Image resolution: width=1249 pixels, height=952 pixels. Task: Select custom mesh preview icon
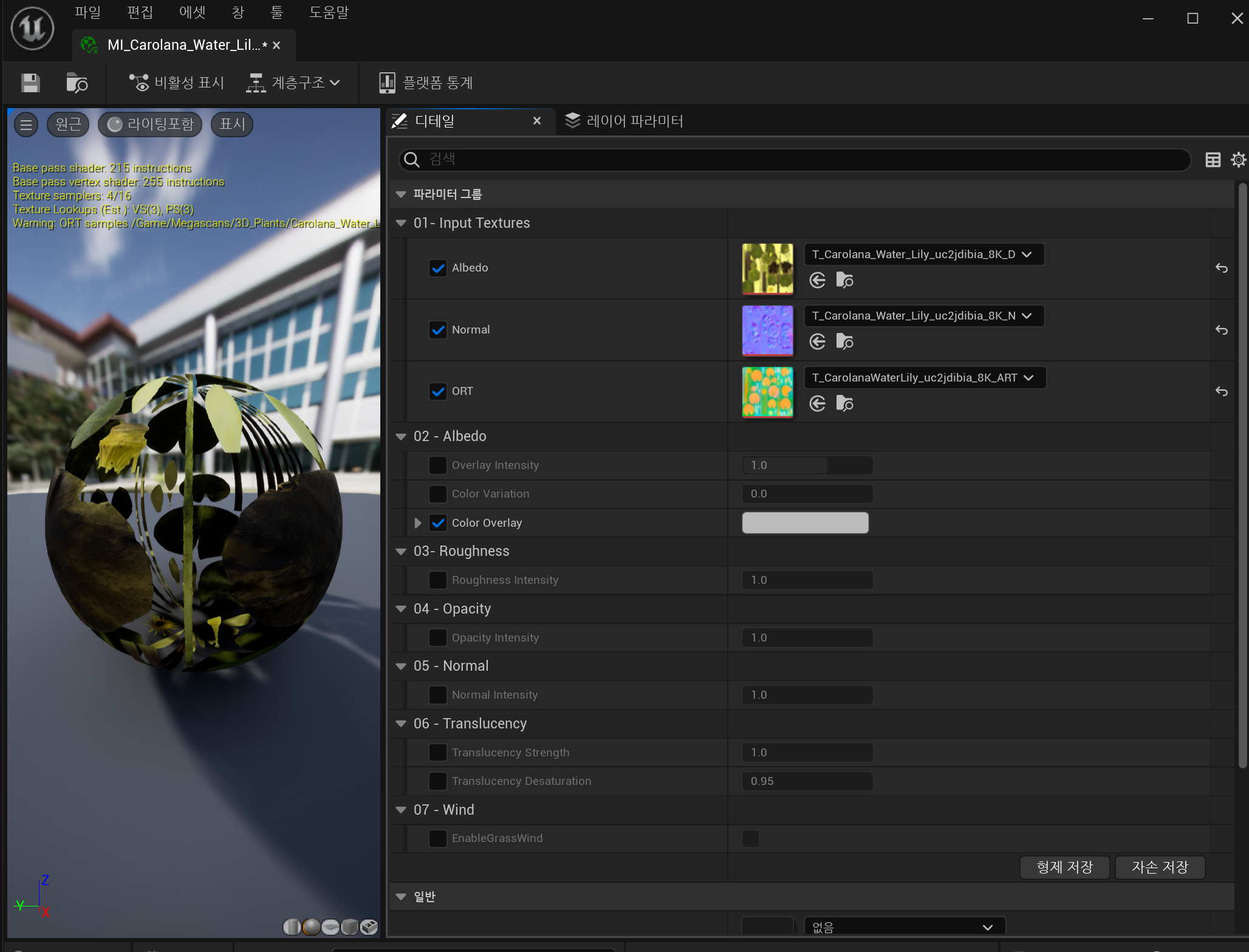(369, 926)
